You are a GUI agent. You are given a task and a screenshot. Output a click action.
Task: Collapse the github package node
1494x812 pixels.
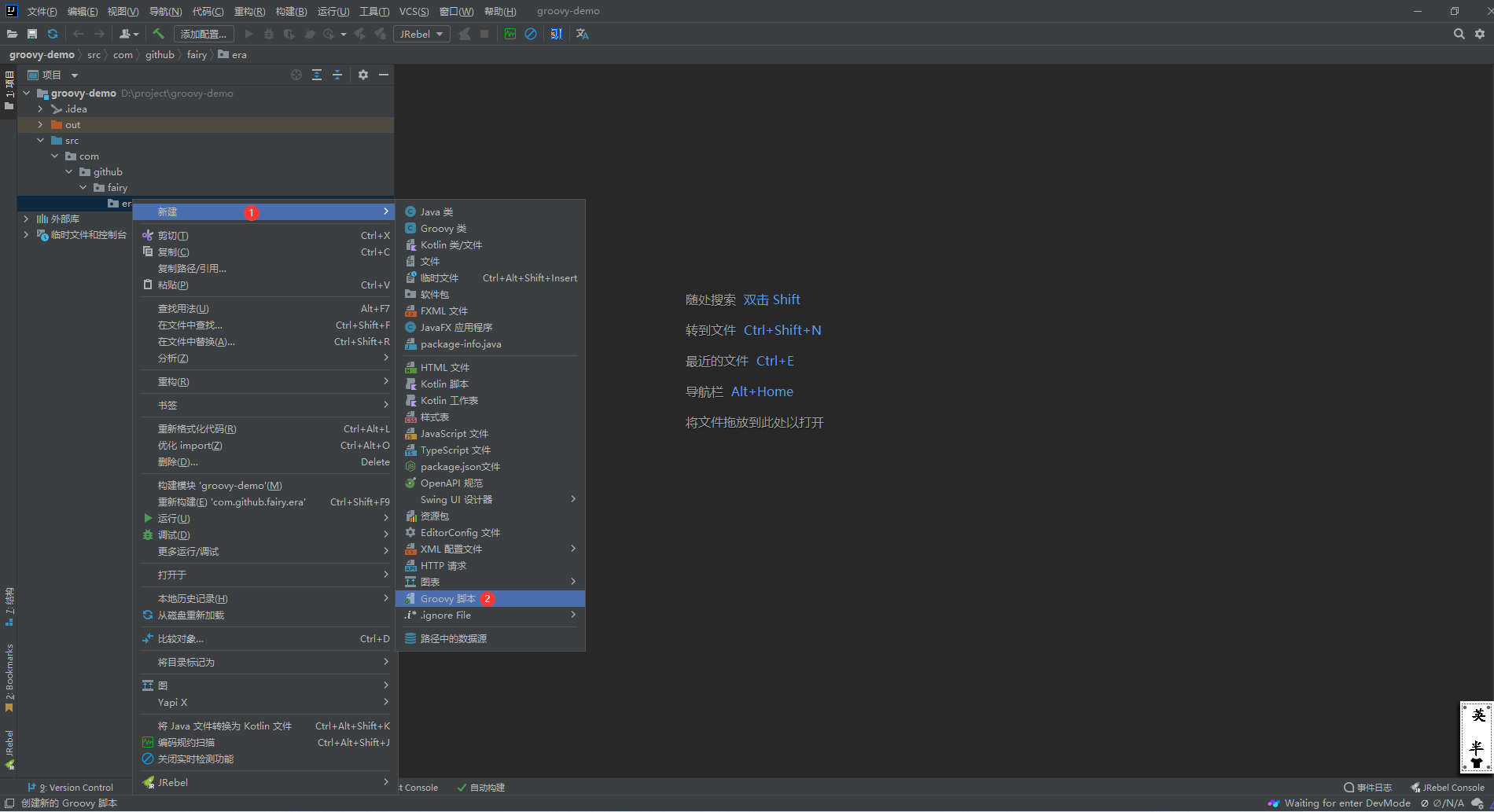(x=68, y=171)
